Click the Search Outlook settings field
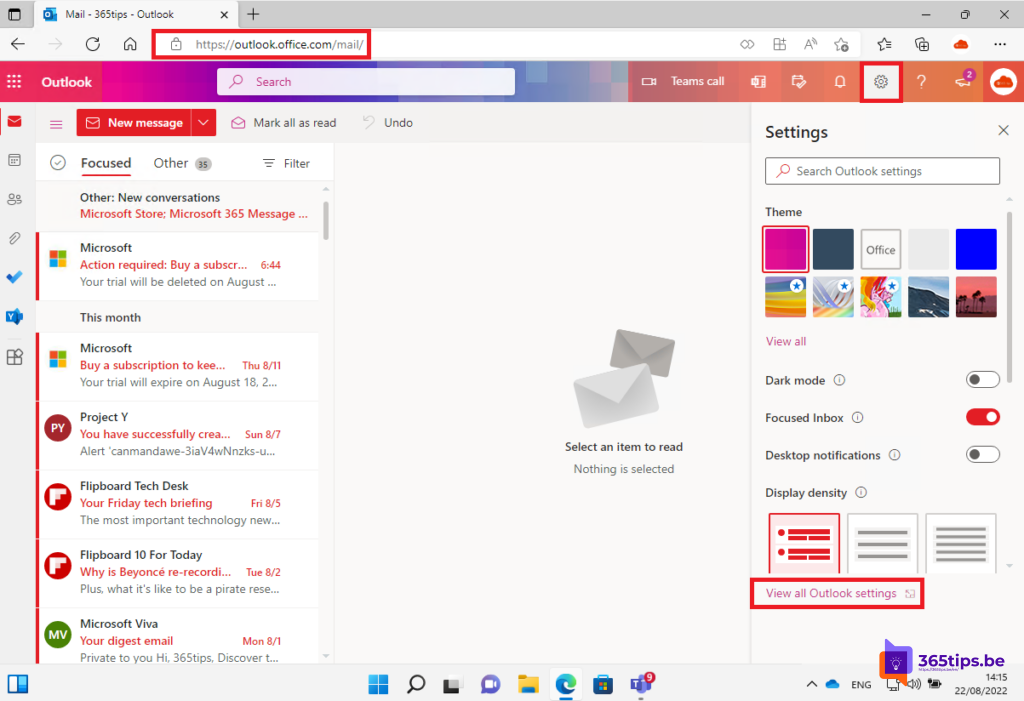Screen dimensions: 1024x701 click(882, 171)
